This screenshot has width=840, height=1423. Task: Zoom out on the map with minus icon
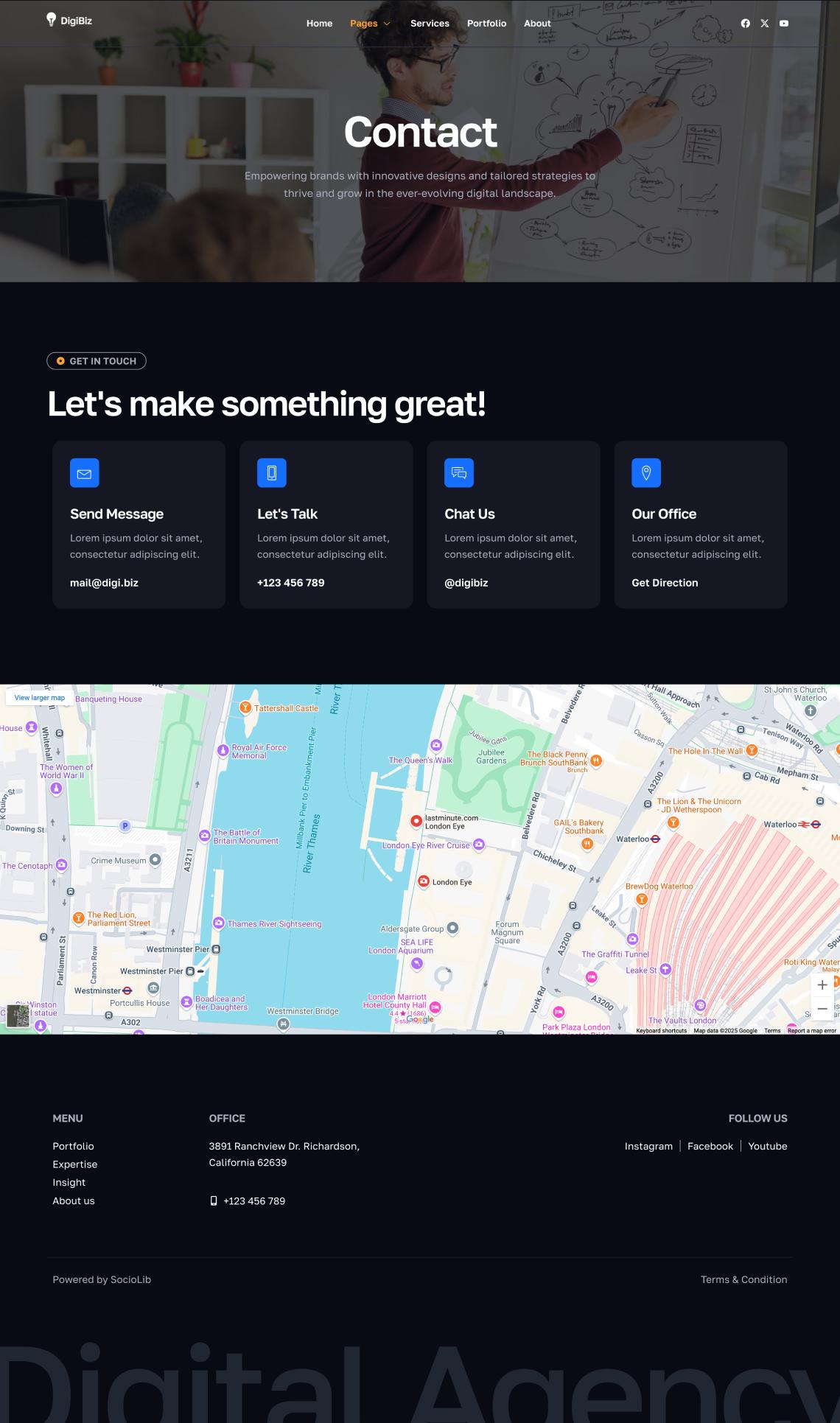[x=822, y=1009]
